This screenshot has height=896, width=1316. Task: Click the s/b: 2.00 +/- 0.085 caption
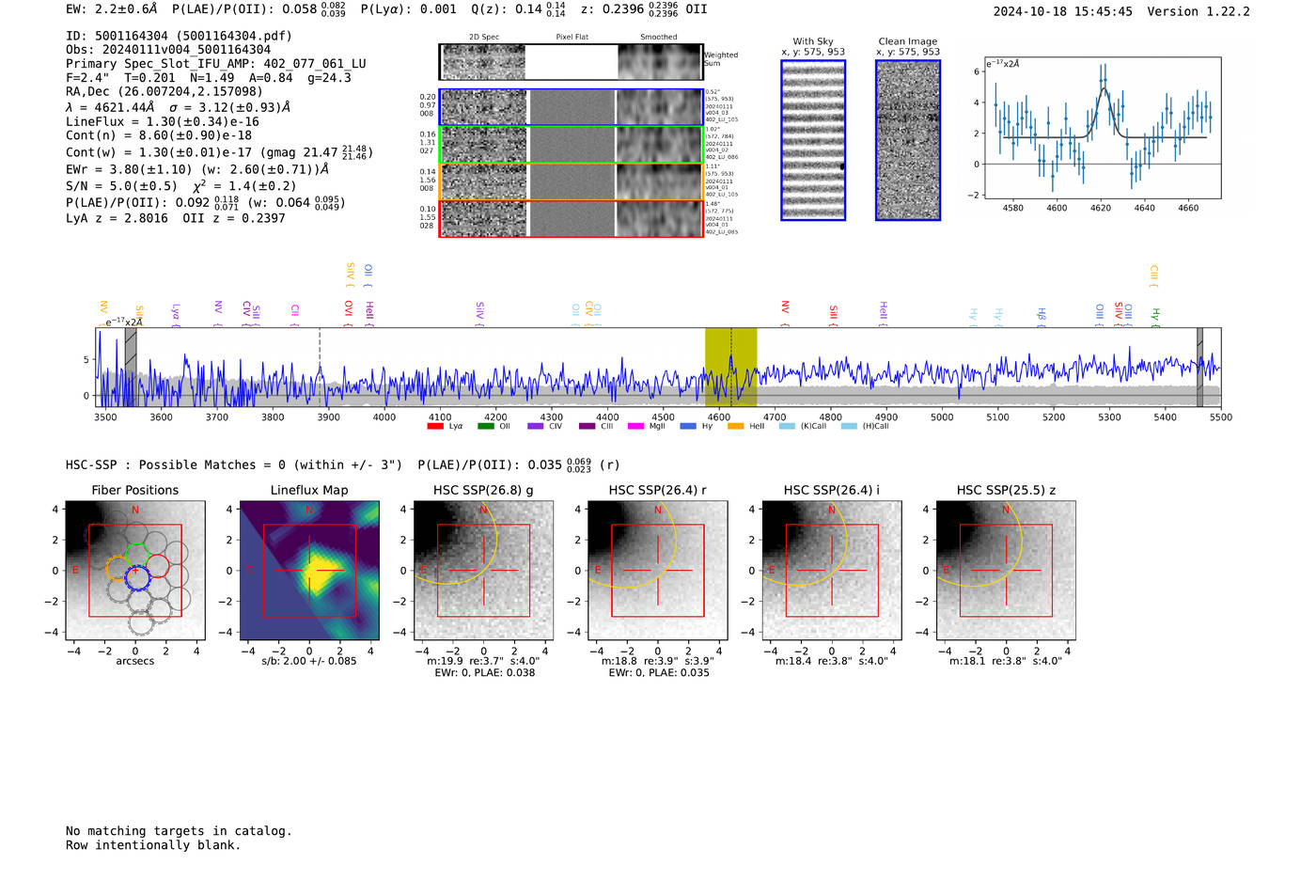309,661
